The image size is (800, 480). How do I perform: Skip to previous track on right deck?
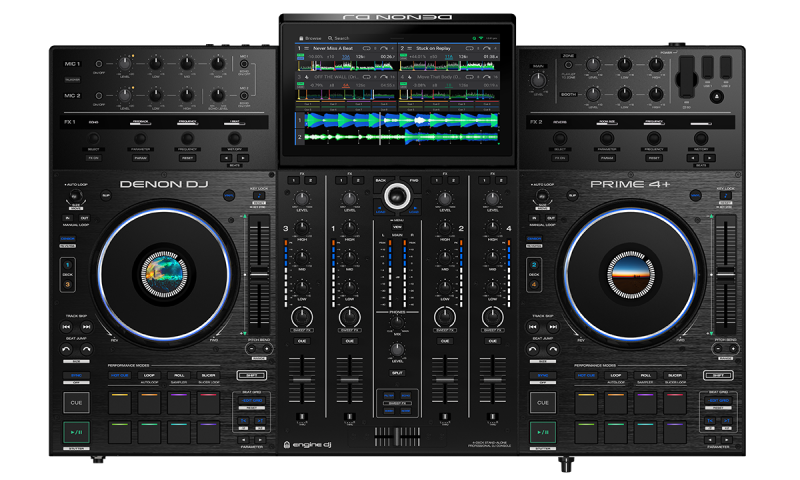533,326
